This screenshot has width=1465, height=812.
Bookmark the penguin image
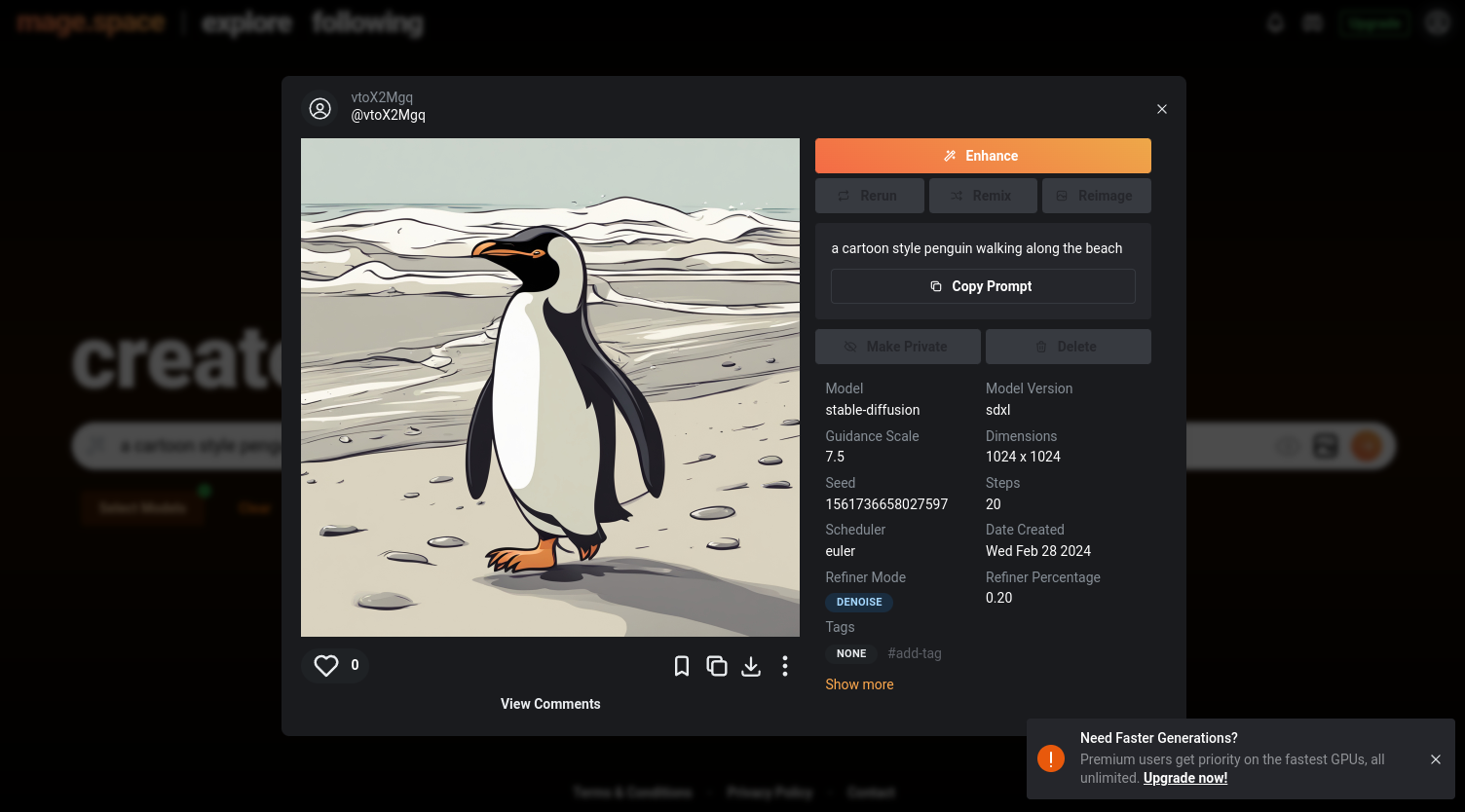tap(682, 666)
